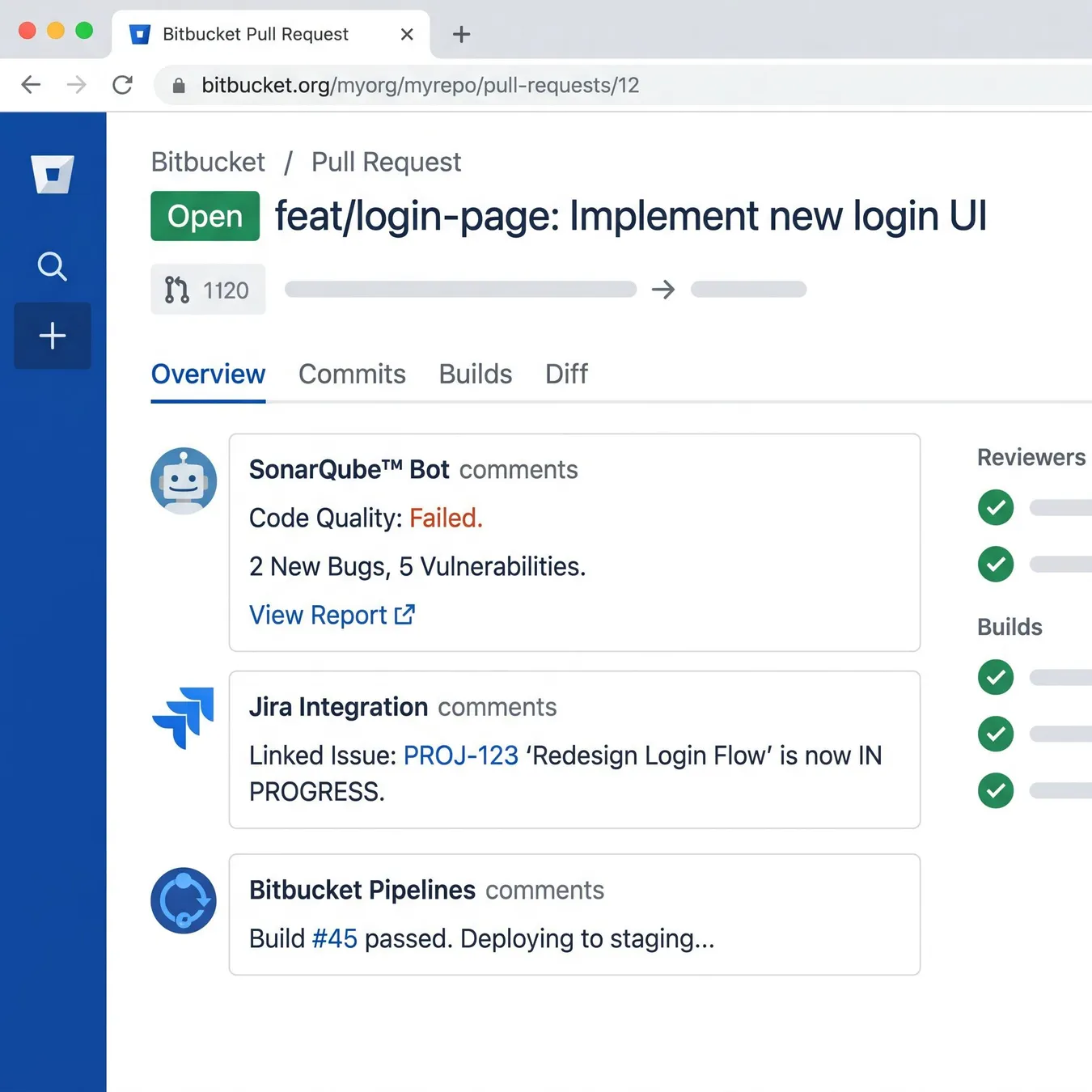
Task: Close the Bitbucket Pull Request tab
Action: click(x=407, y=34)
